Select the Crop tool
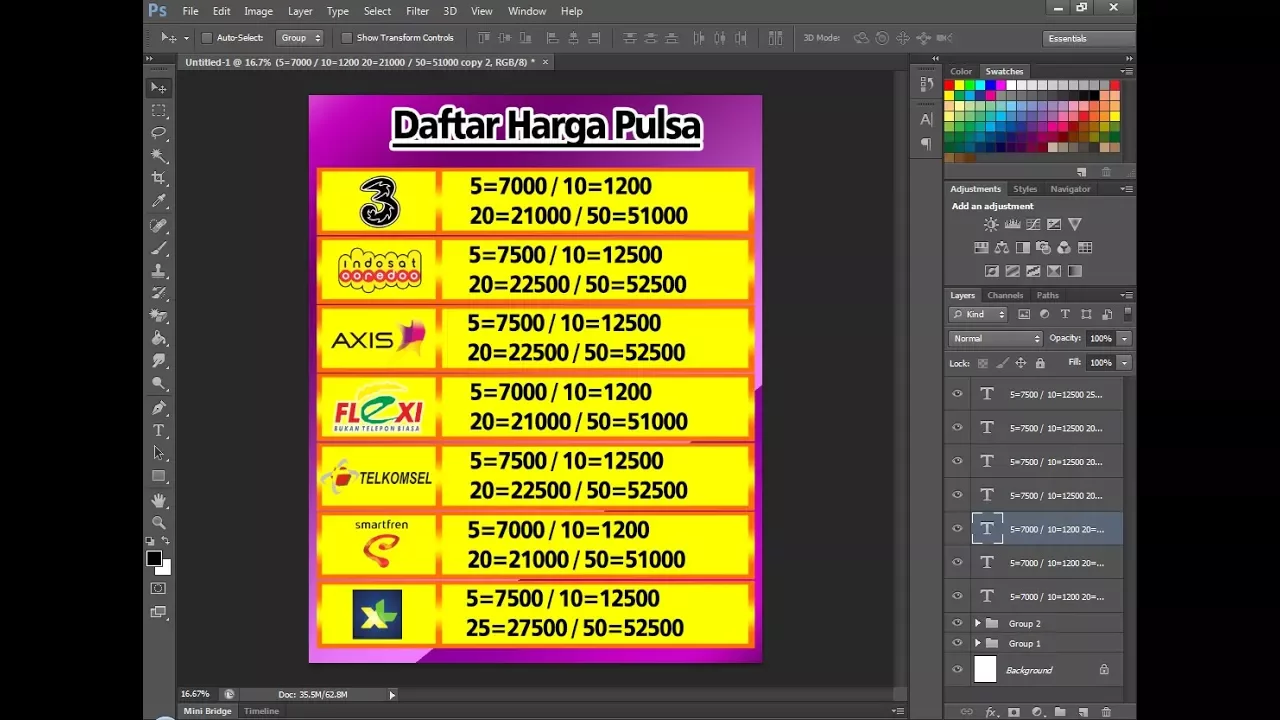Viewport: 1280px width, 720px height. (x=159, y=178)
